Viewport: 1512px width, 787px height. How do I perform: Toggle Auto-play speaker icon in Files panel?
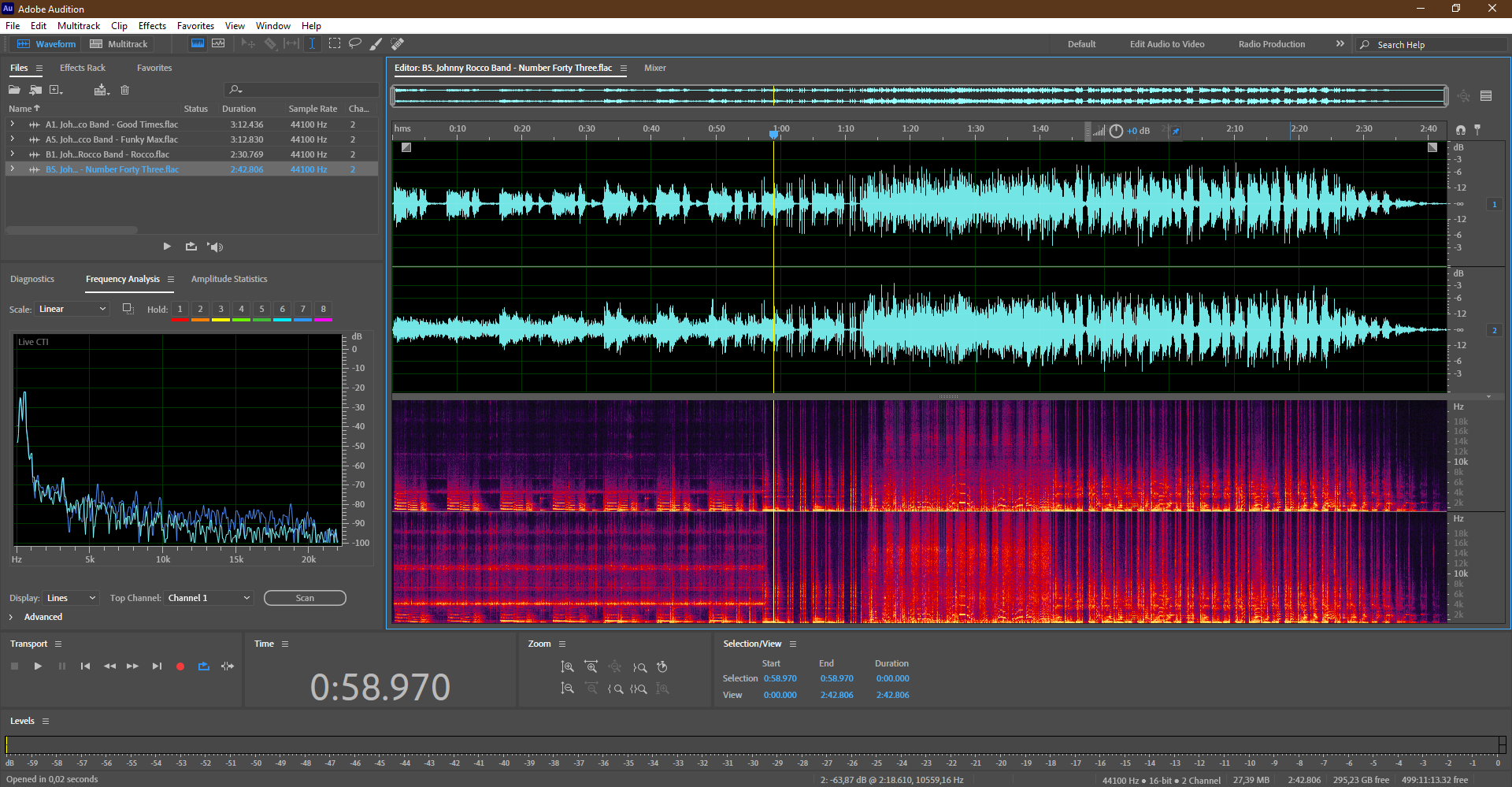(x=215, y=247)
